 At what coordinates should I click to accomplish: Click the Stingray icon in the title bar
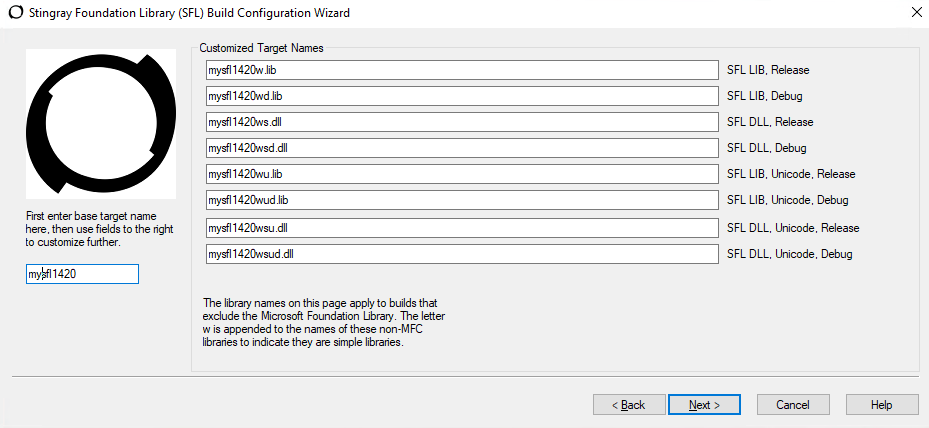pyautogui.click(x=14, y=13)
